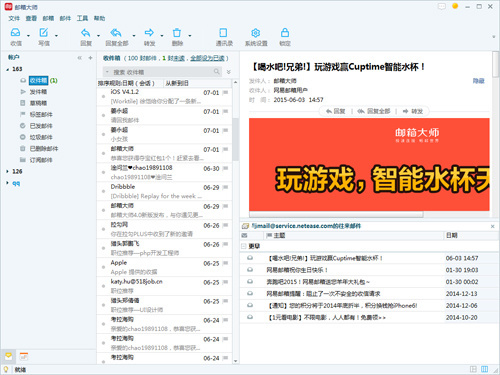The width and height of the screenshot is (500, 375).
Task: Open the dropdown arrow next to Receive mail
Action: click(28, 35)
